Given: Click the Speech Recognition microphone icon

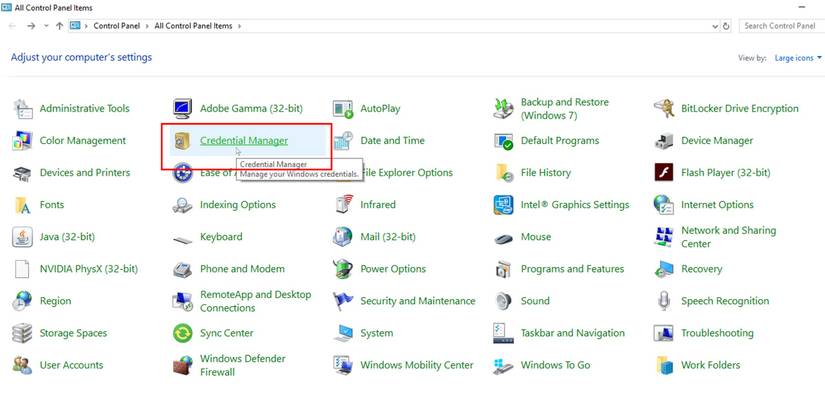Looking at the screenshot, I should pos(664,301).
